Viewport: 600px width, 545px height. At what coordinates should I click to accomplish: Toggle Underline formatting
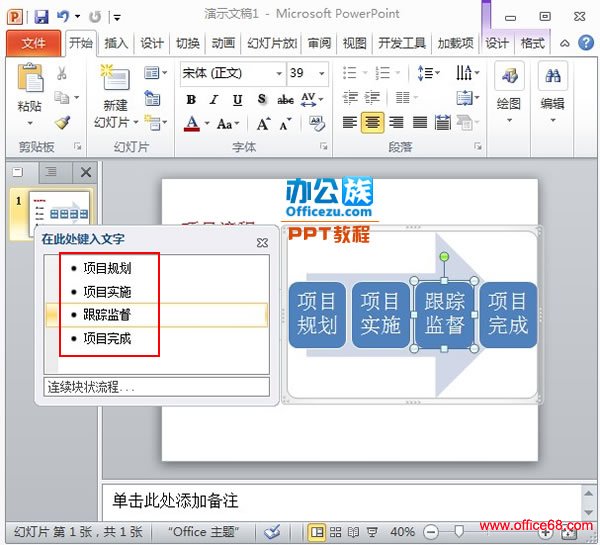pos(237,100)
